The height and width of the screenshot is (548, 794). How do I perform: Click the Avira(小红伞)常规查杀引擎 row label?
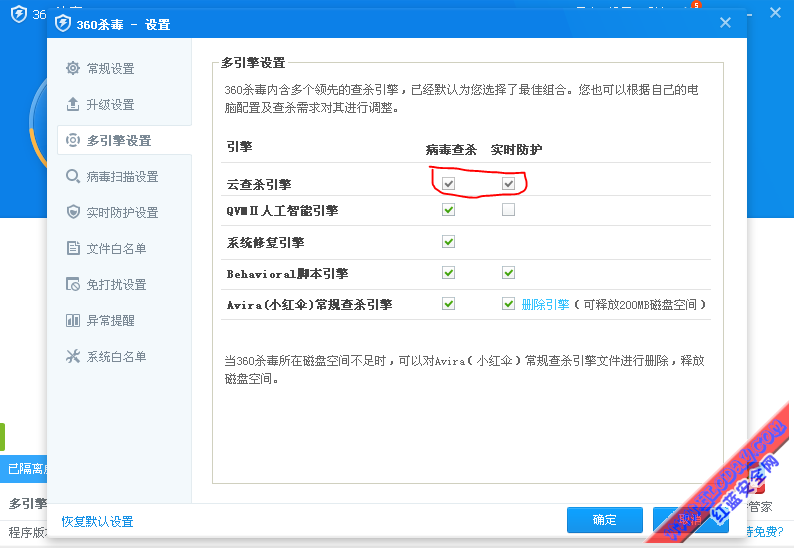309,304
